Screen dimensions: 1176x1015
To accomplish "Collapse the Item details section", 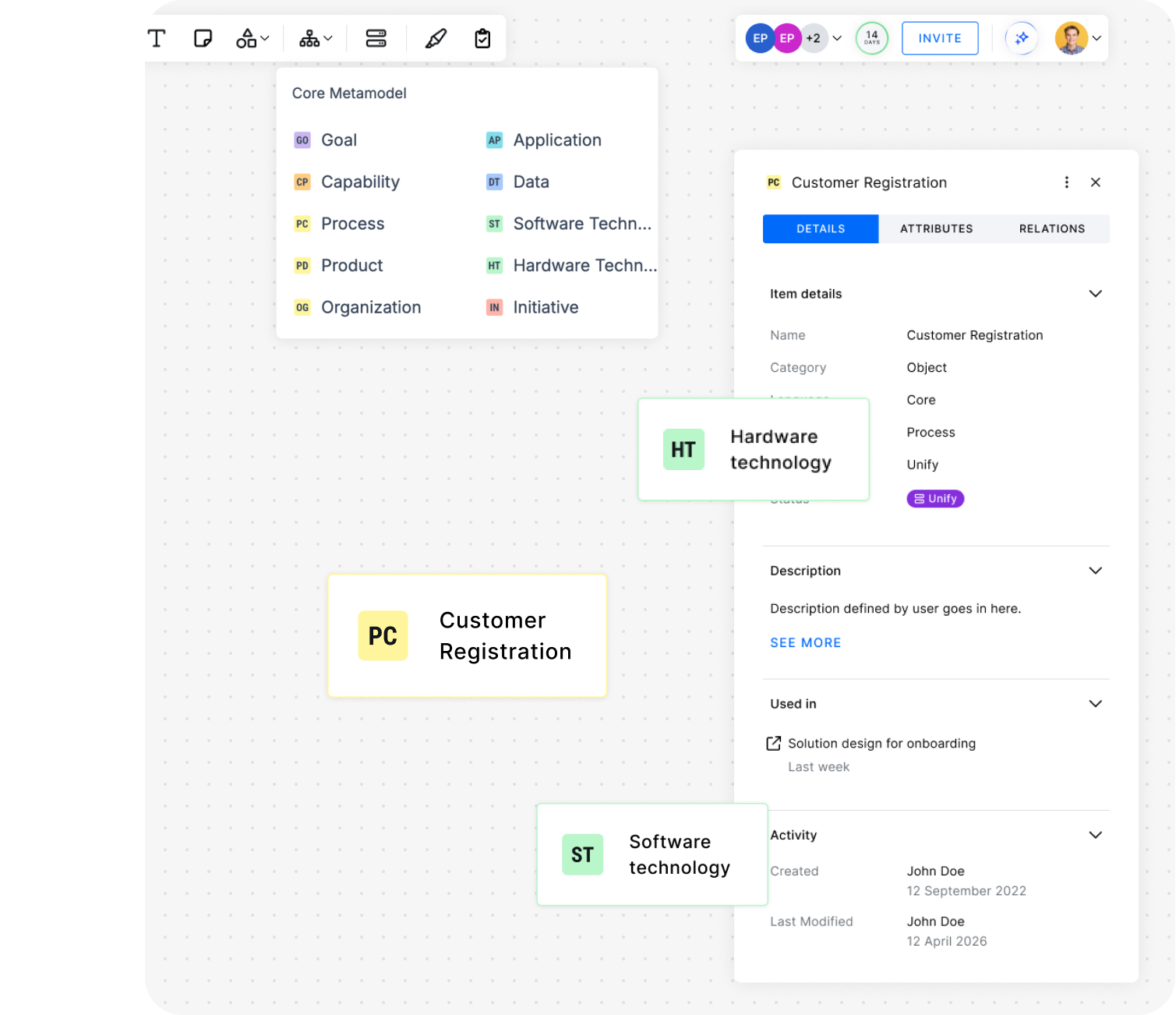I will click(x=1096, y=294).
